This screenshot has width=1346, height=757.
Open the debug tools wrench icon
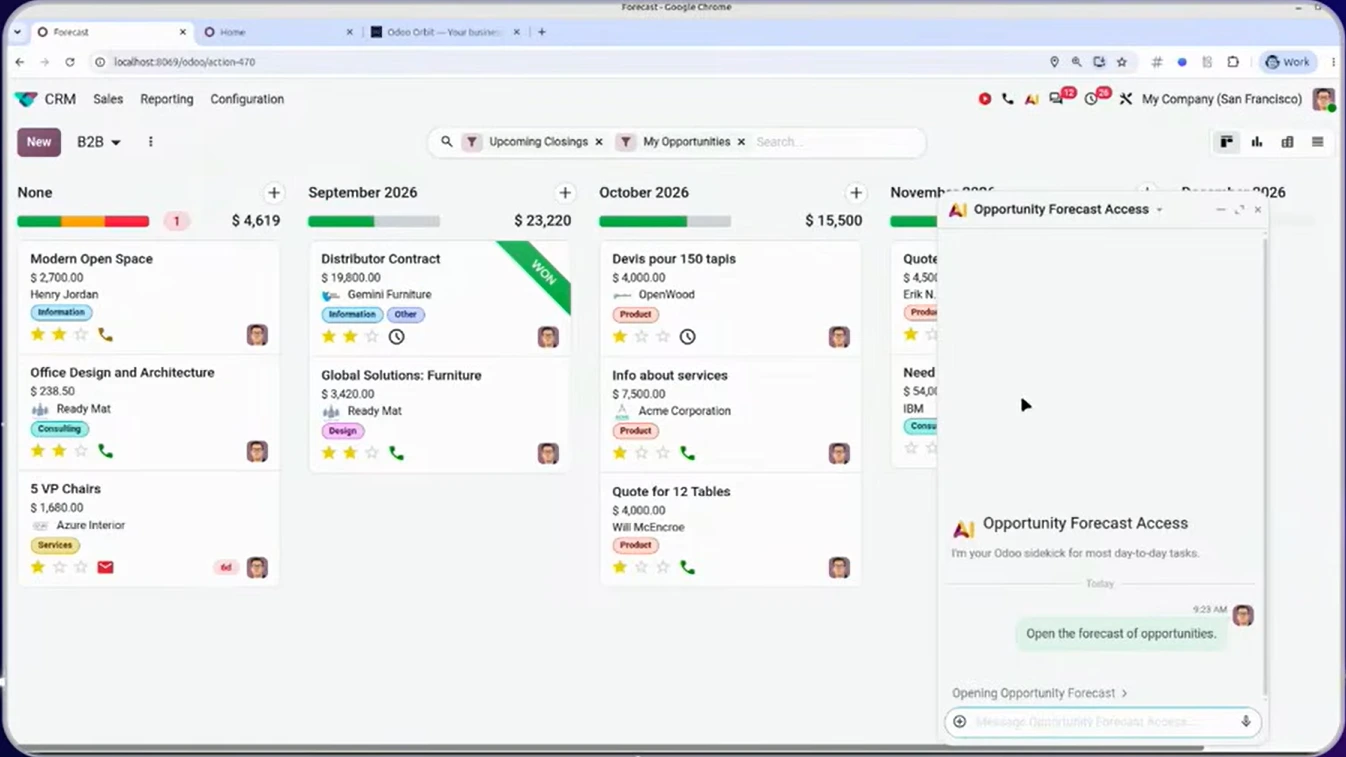pyautogui.click(x=1126, y=99)
